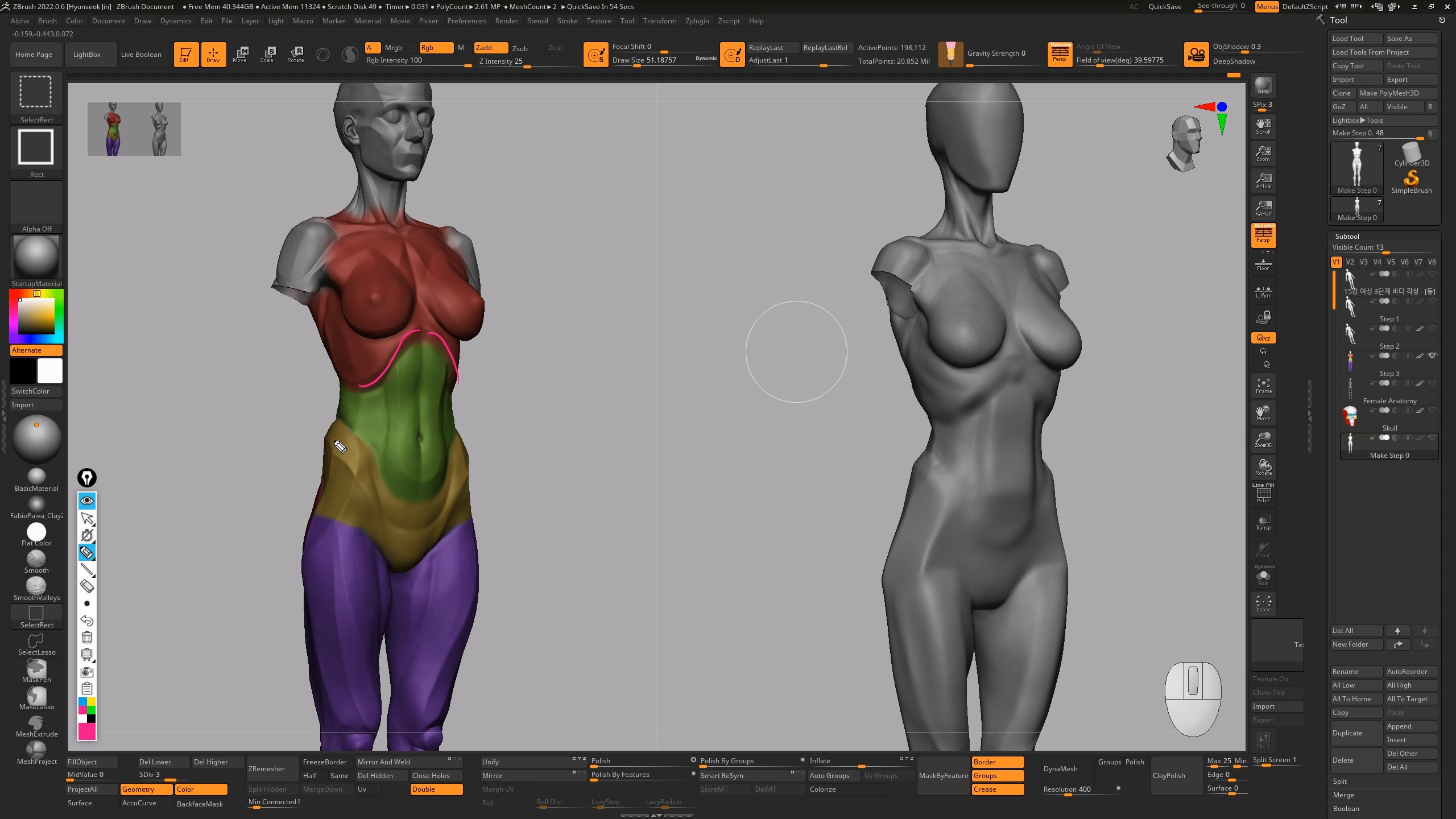Image resolution: width=1456 pixels, height=819 pixels.
Task: Expand the Subtool panel header
Action: (x=1347, y=236)
